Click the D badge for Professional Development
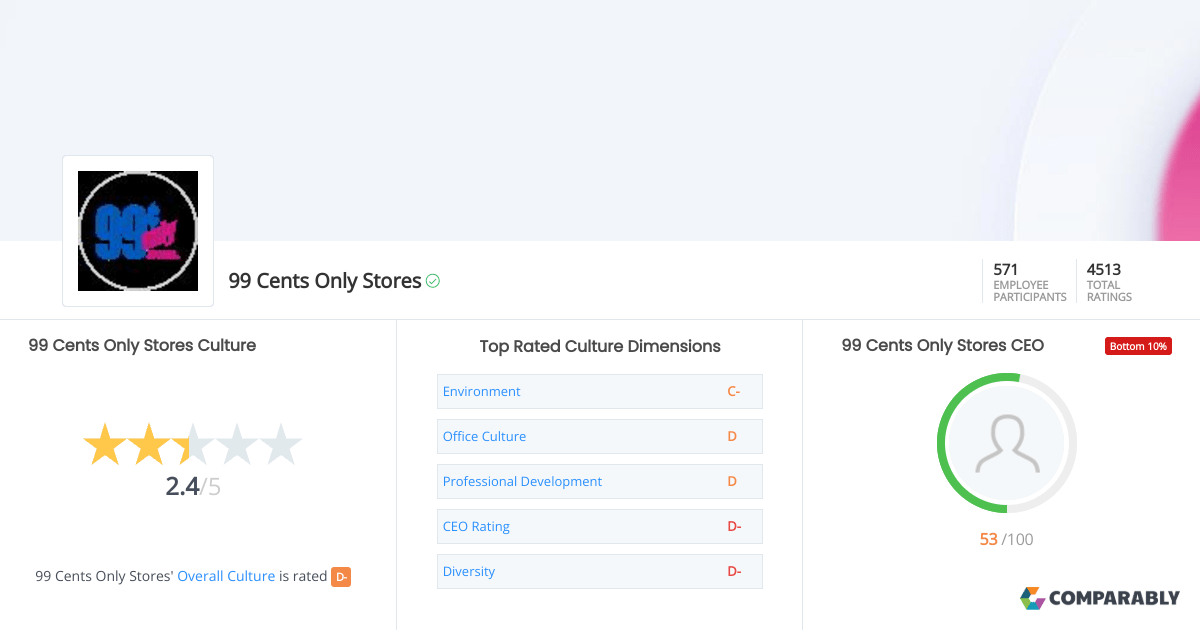The width and height of the screenshot is (1200, 630). pos(733,481)
